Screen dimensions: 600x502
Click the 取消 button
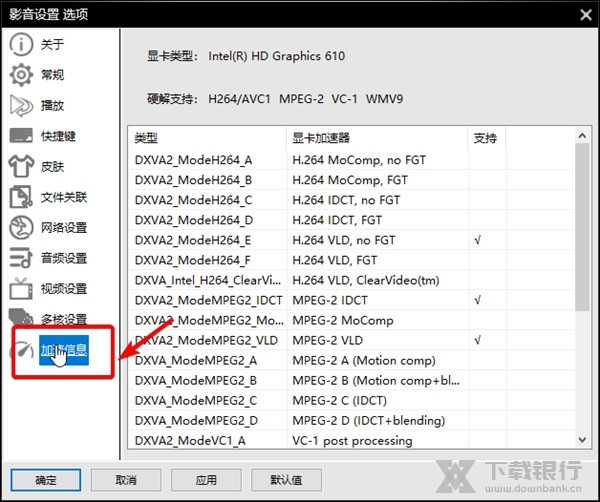point(126,480)
